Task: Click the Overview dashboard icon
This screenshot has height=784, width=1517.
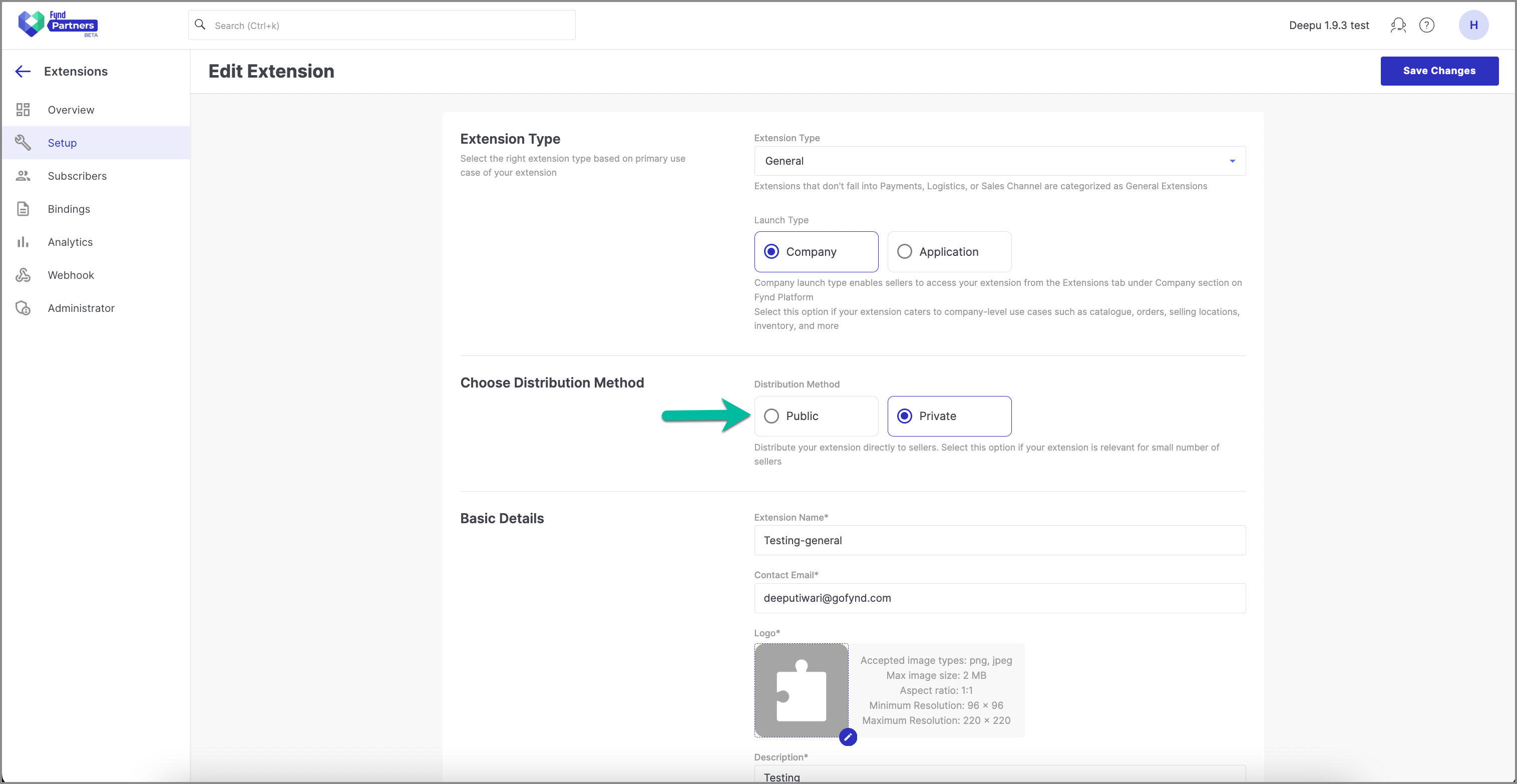Action: [x=23, y=110]
